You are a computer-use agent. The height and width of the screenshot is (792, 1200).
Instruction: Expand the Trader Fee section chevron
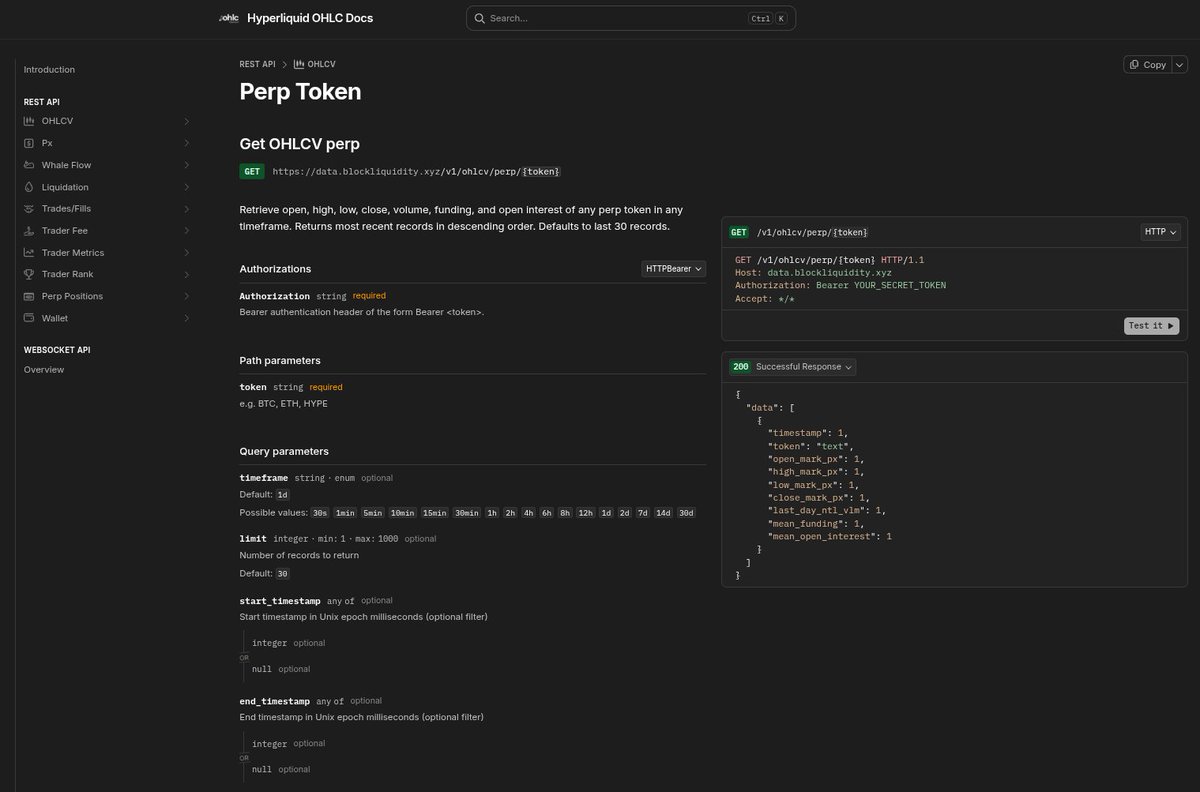186,231
